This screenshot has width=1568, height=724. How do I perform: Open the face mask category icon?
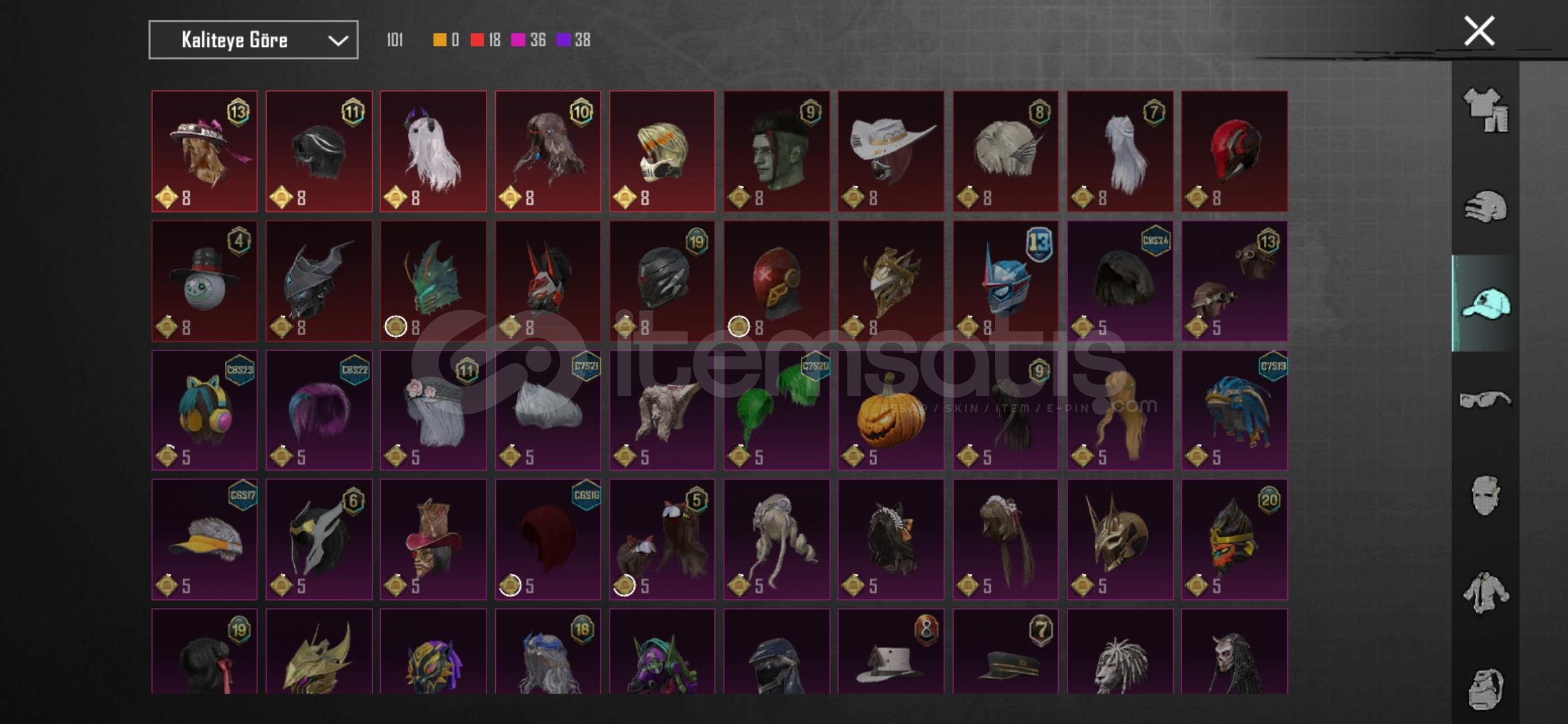click(x=1485, y=496)
